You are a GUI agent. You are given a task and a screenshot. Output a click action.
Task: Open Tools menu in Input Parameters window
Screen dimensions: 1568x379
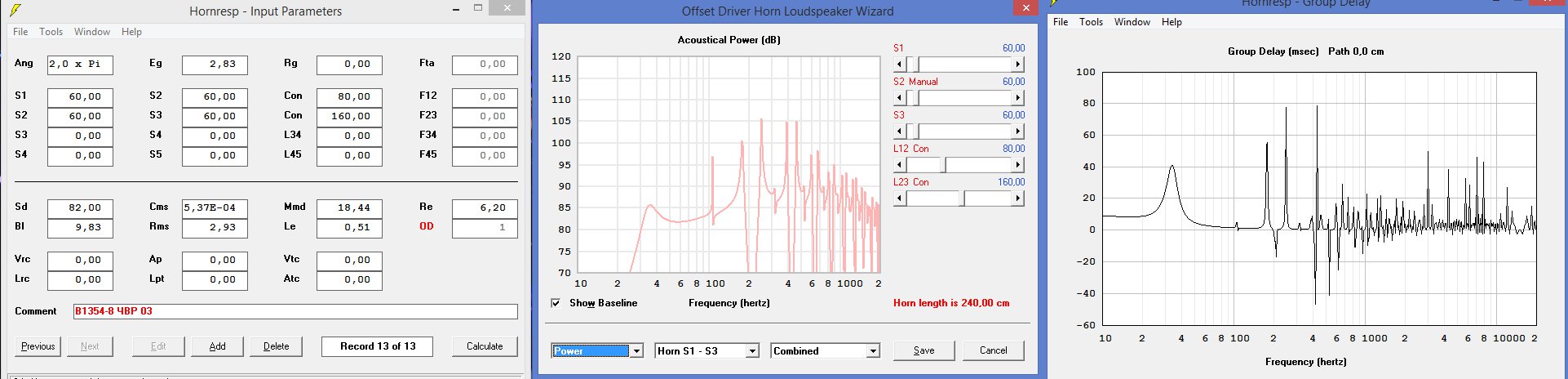point(51,32)
